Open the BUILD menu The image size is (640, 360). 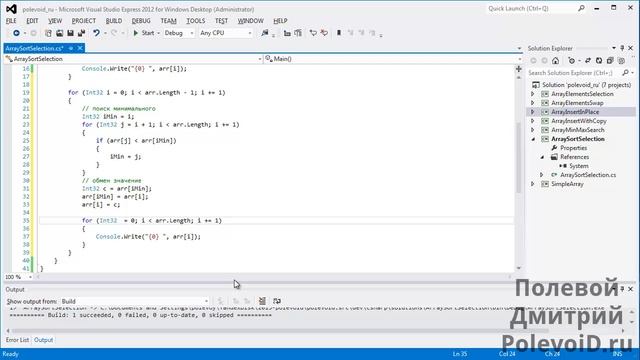(x=114, y=21)
